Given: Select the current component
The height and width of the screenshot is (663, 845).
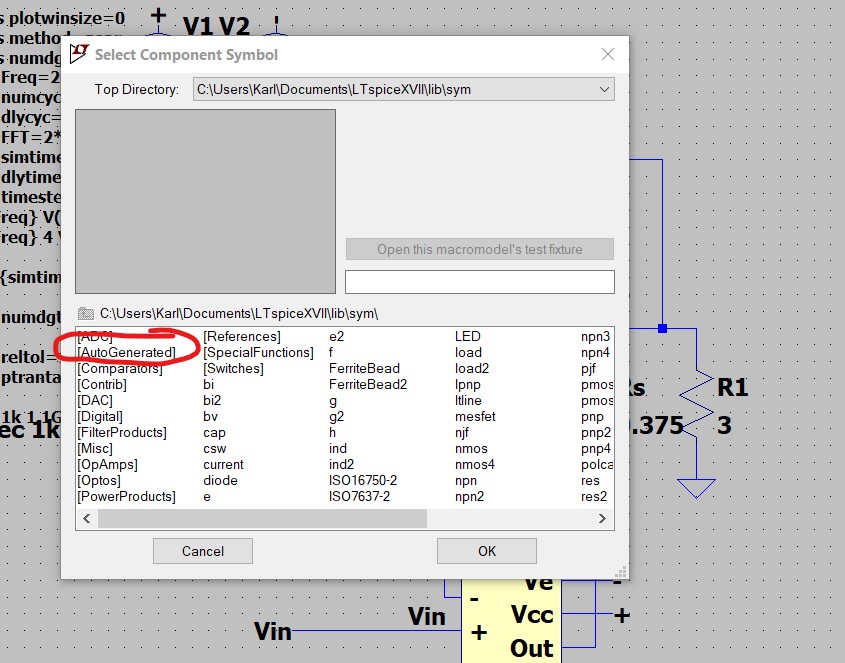Looking at the screenshot, I should (x=223, y=465).
